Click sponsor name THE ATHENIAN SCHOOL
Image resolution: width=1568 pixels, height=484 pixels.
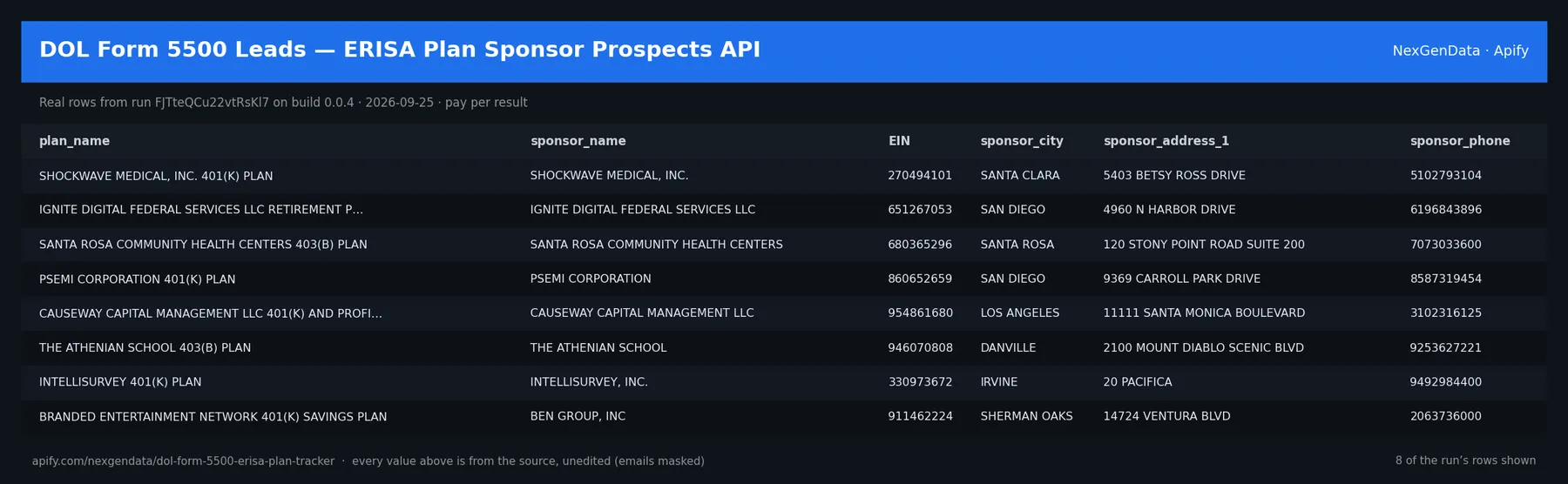tap(598, 348)
